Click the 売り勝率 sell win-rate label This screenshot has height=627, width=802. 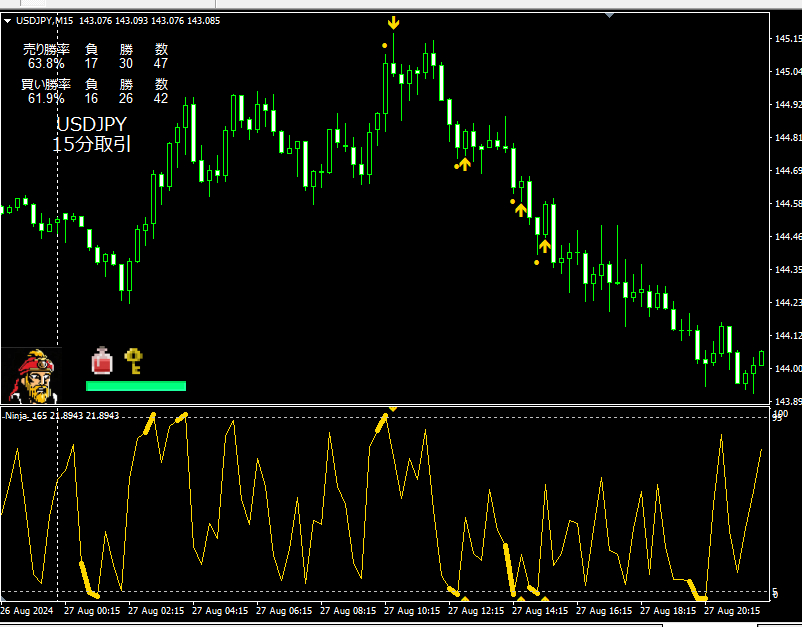[46, 50]
